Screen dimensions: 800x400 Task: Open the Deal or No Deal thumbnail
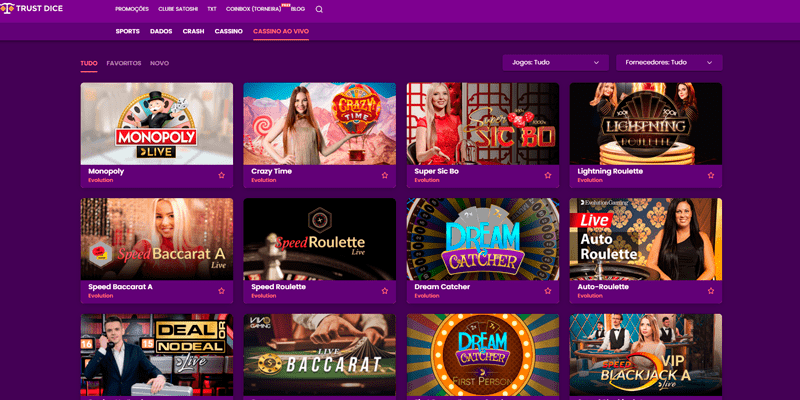(x=157, y=355)
